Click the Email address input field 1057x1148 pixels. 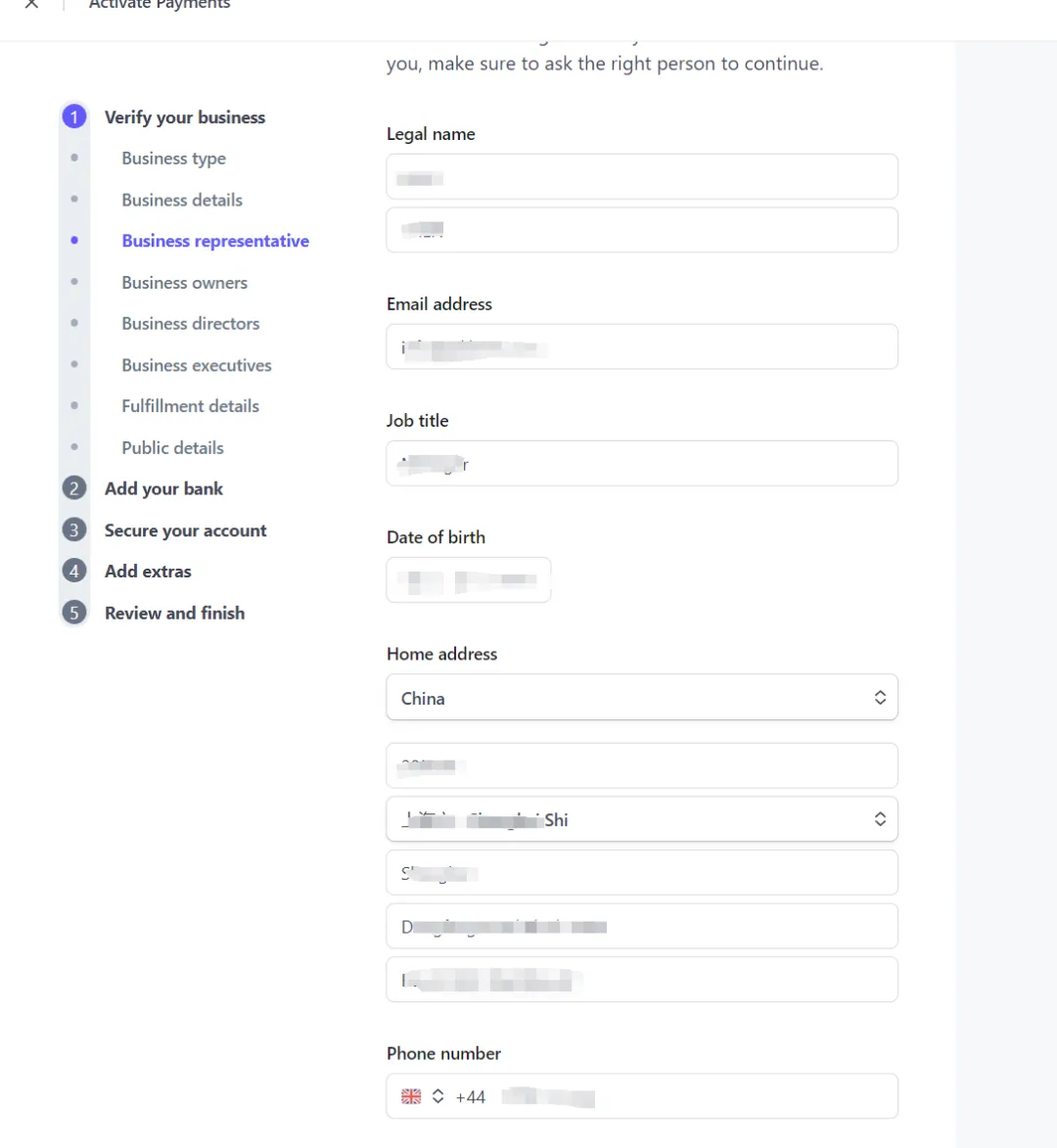(x=642, y=347)
